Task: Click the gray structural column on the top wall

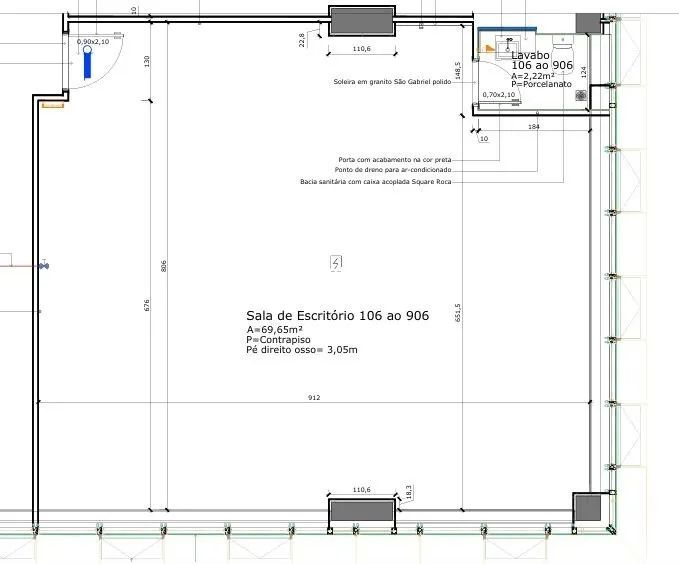Action: [x=362, y=21]
